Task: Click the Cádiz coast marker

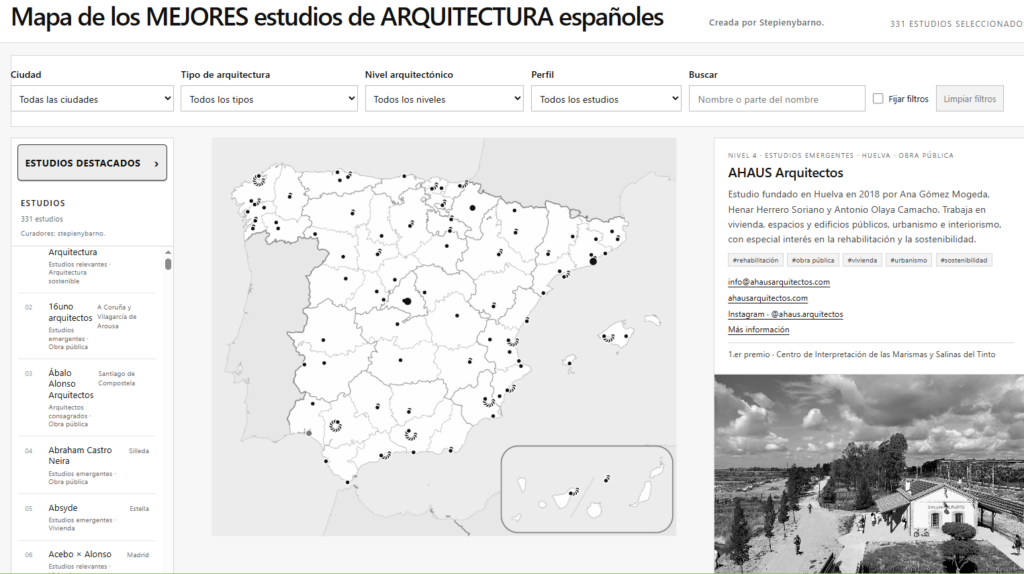Action: pos(326,461)
